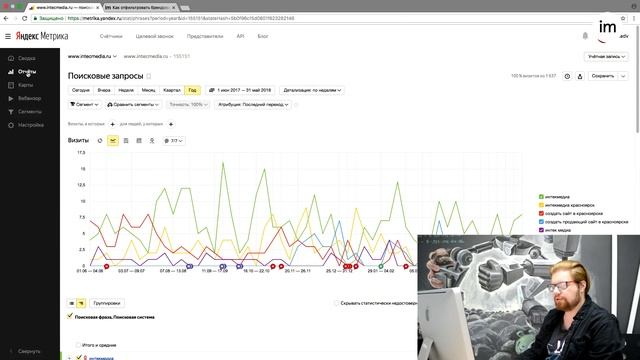Open Сводка in the sidebar
Screen dimensions: 640x360
(27, 58)
